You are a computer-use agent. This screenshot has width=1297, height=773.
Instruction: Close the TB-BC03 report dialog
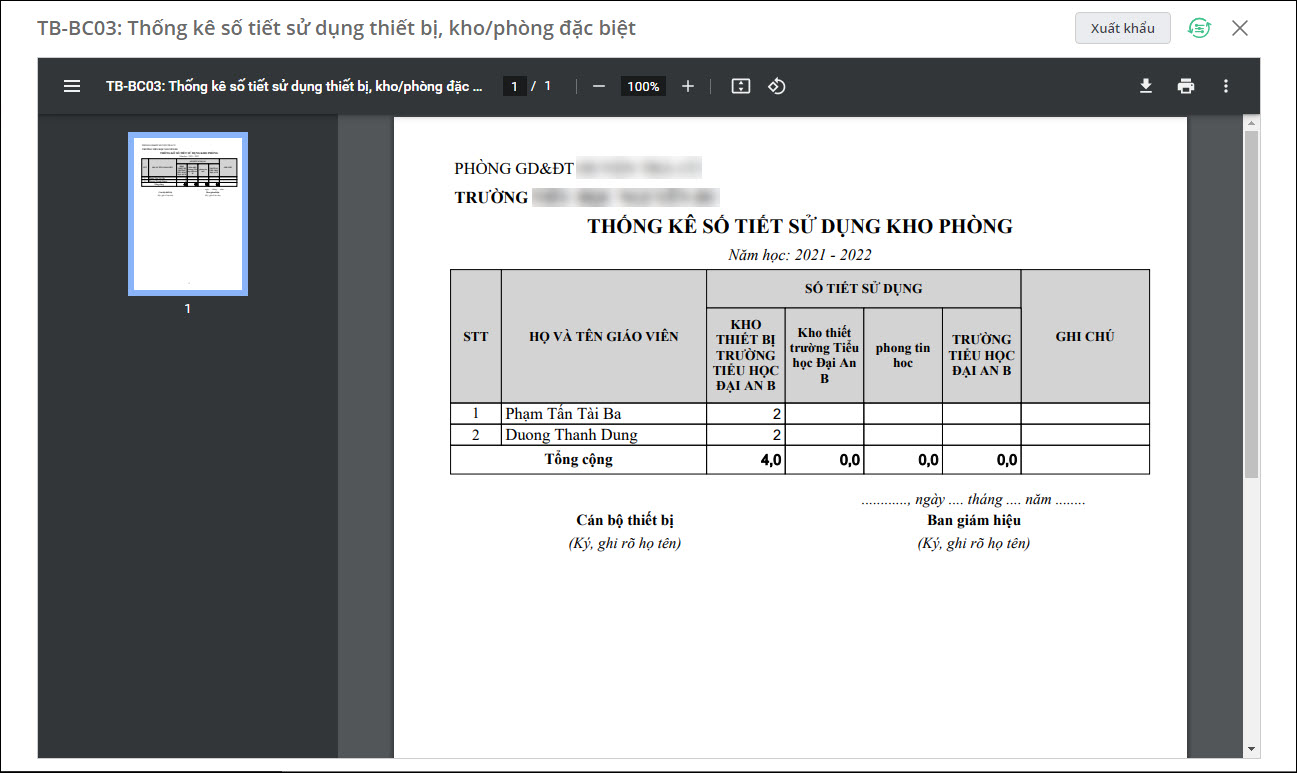pos(1240,28)
